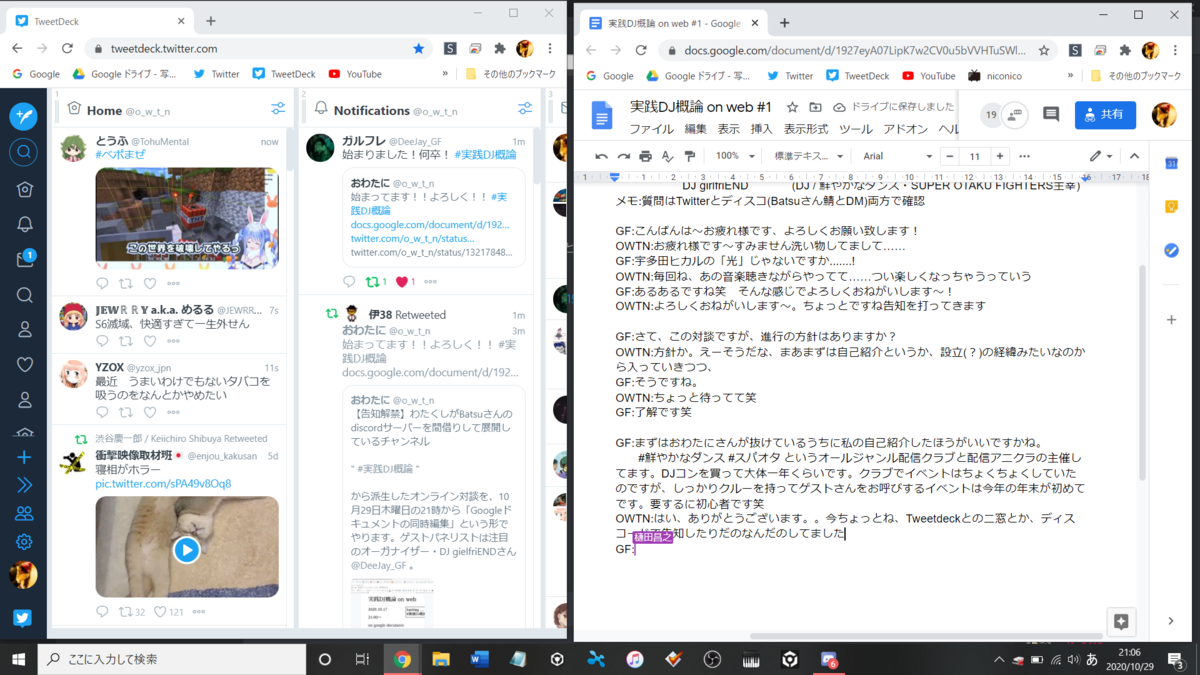Hide the Docs side panel with arrow
Image resolution: width=1200 pixels, height=675 pixels.
[x=1171, y=621]
